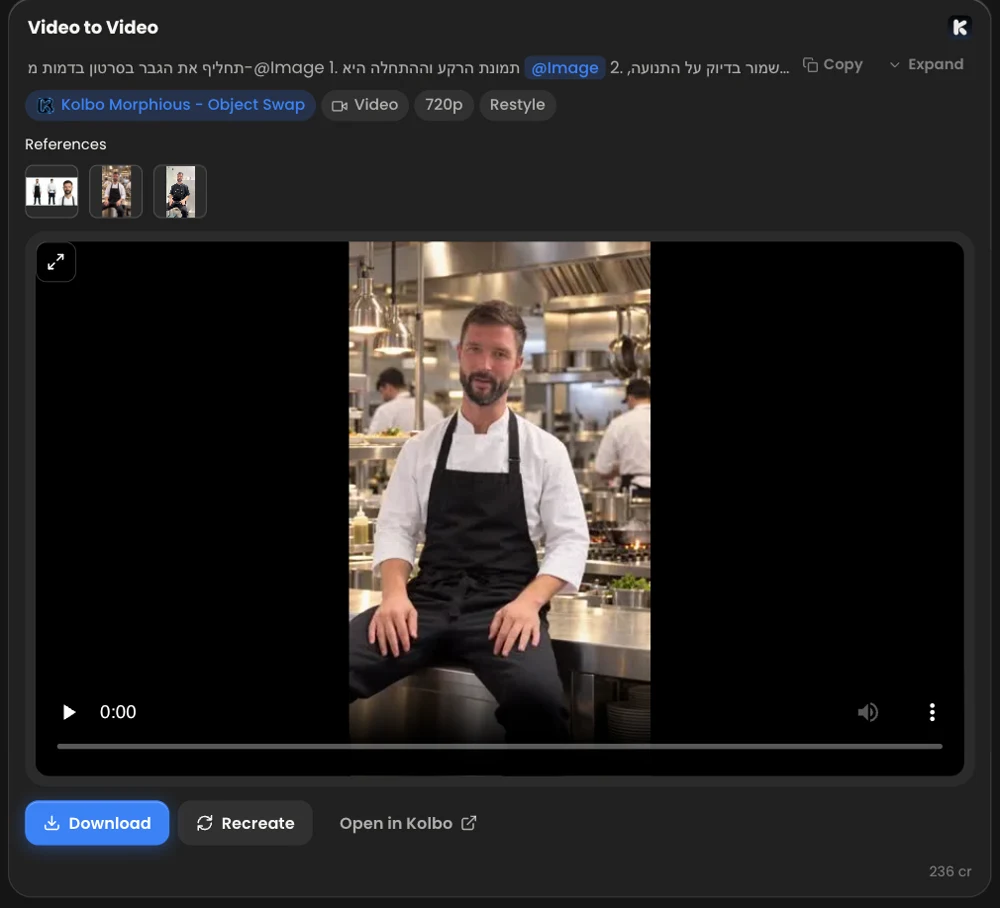Click the blue @Image mention tag

pos(564,68)
